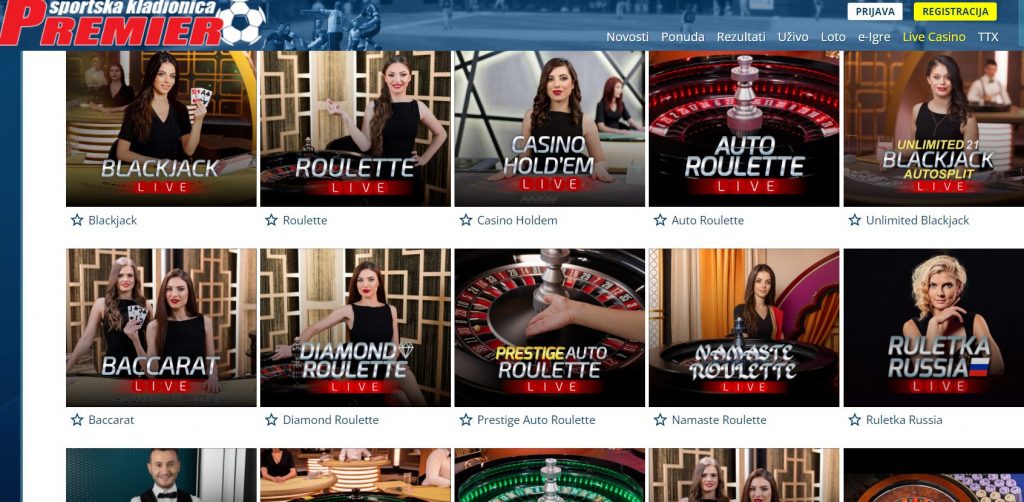The image size is (1024, 502).
Task: Click the PRIJAVA login button
Action: [x=875, y=12]
